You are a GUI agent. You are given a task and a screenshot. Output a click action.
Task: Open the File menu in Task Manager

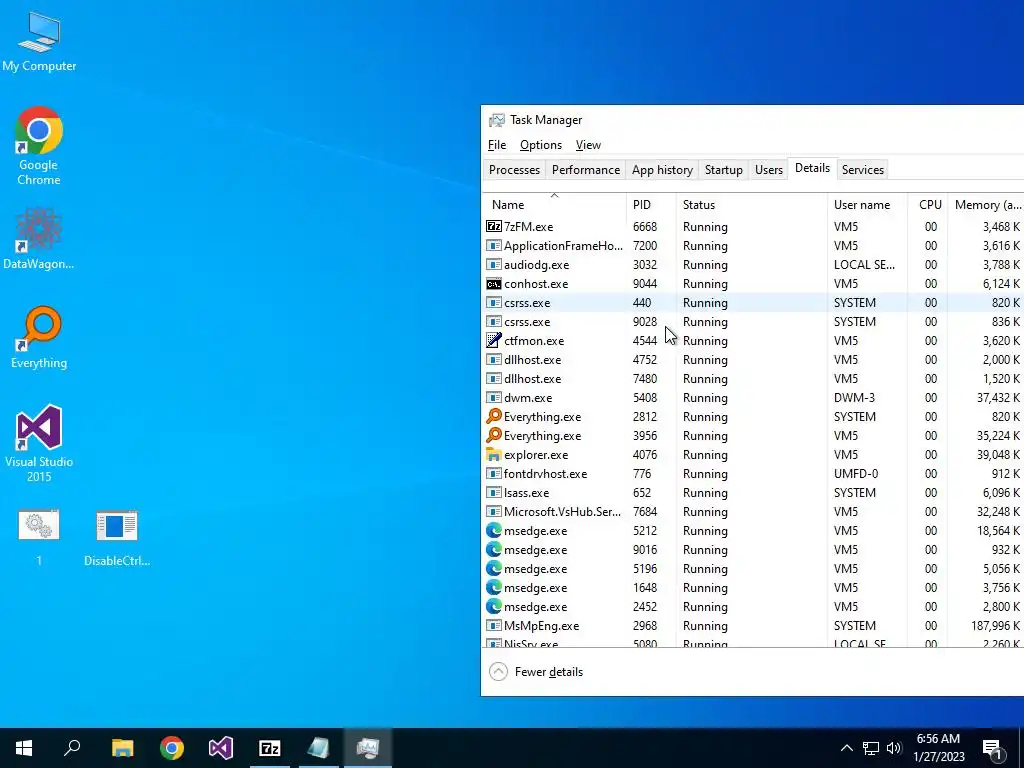click(497, 145)
